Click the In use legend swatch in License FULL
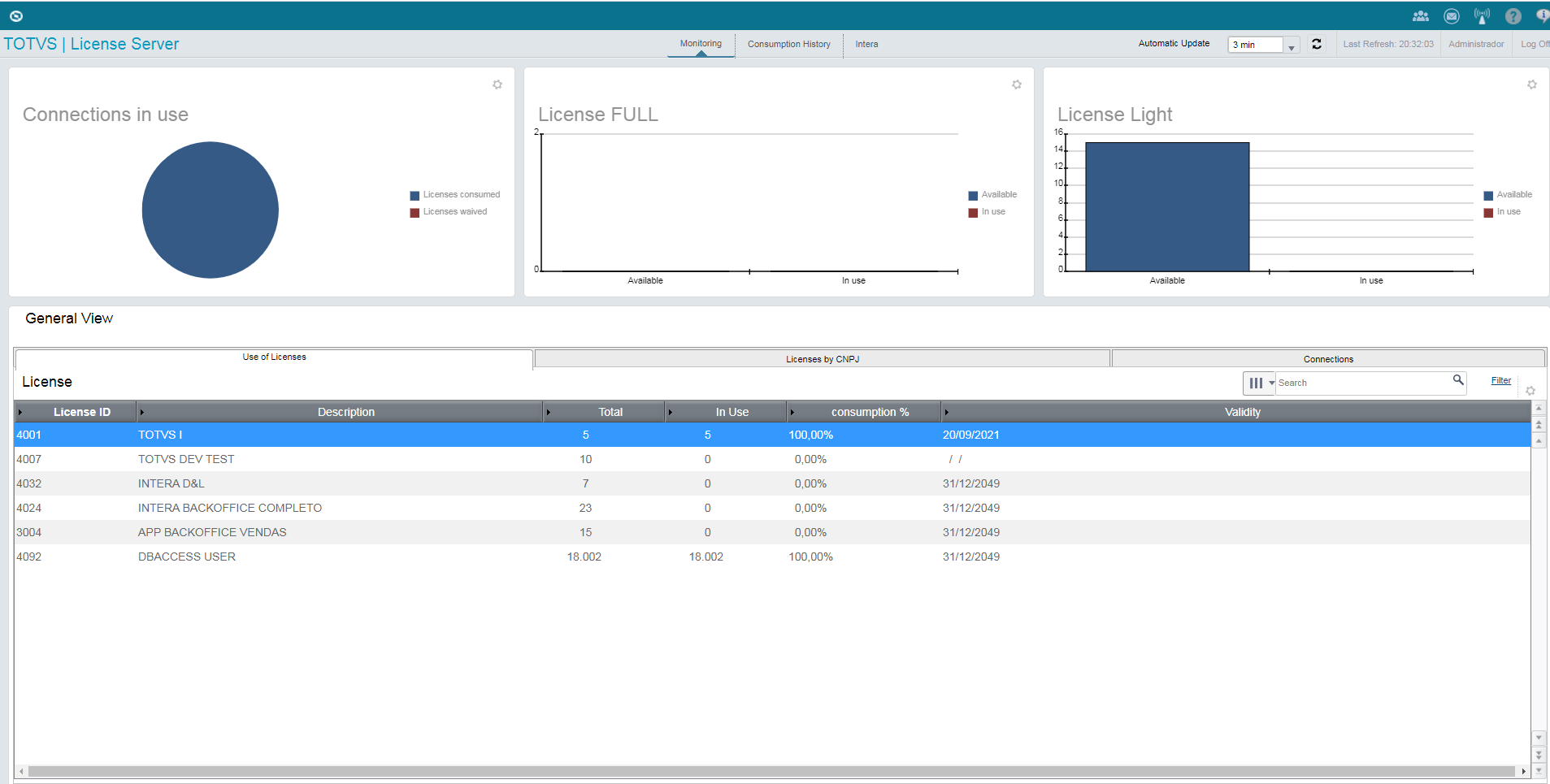Viewport: 1550px width, 784px height. click(973, 213)
